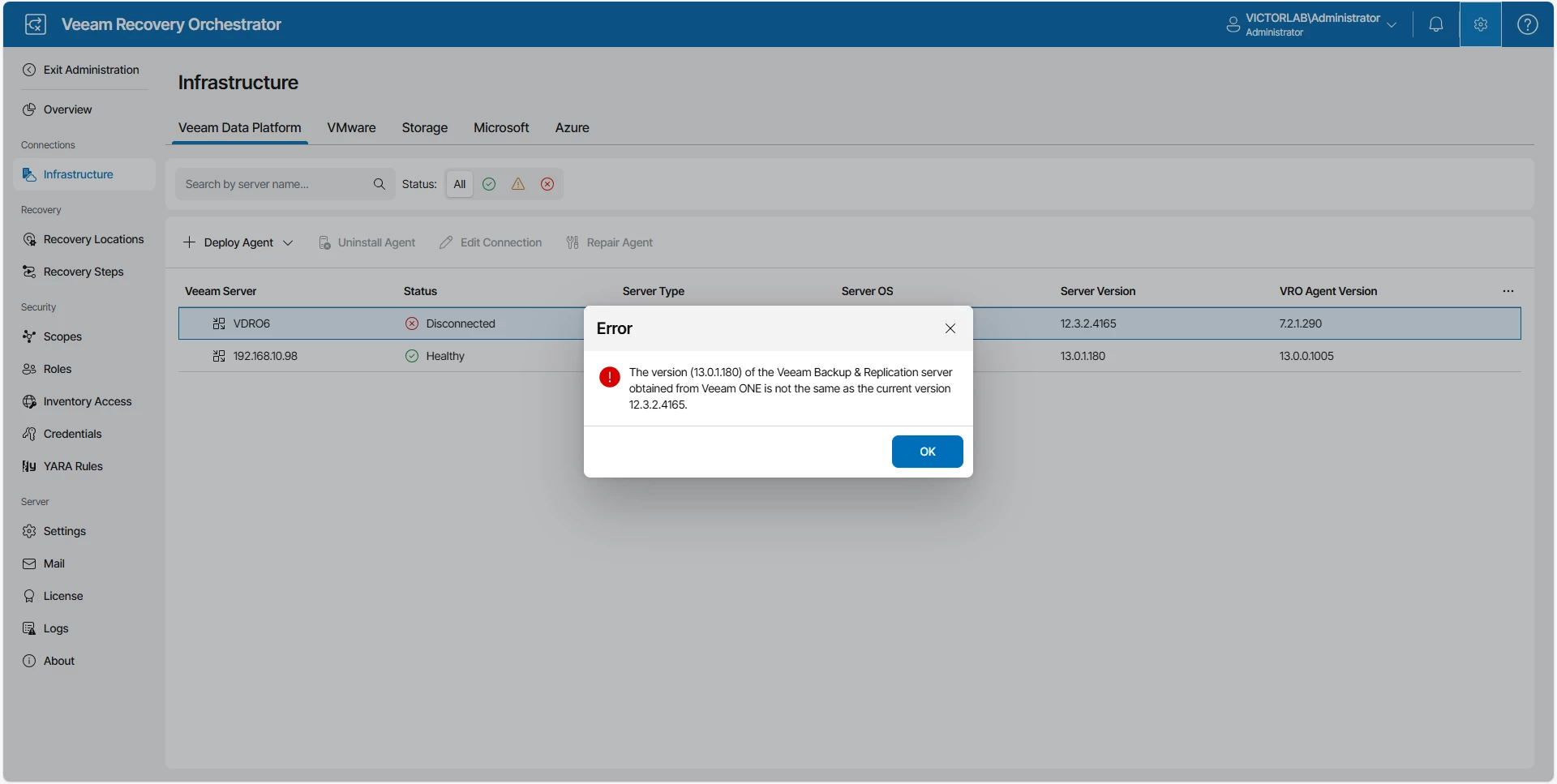This screenshot has width=1557, height=784.
Task: Click the Roles people icon
Action: (x=29, y=369)
